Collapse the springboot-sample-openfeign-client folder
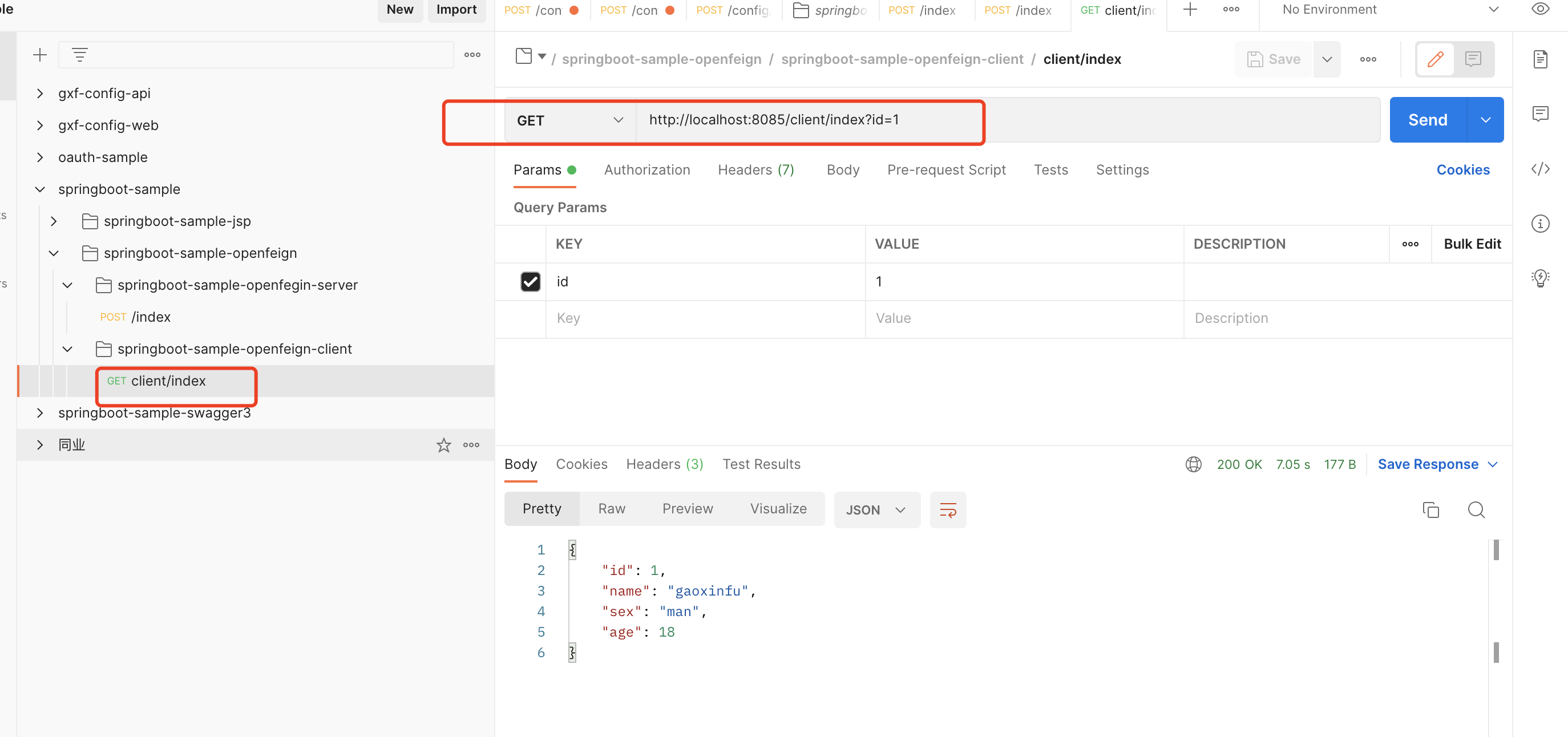 pyautogui.click(x=67, y=349)
